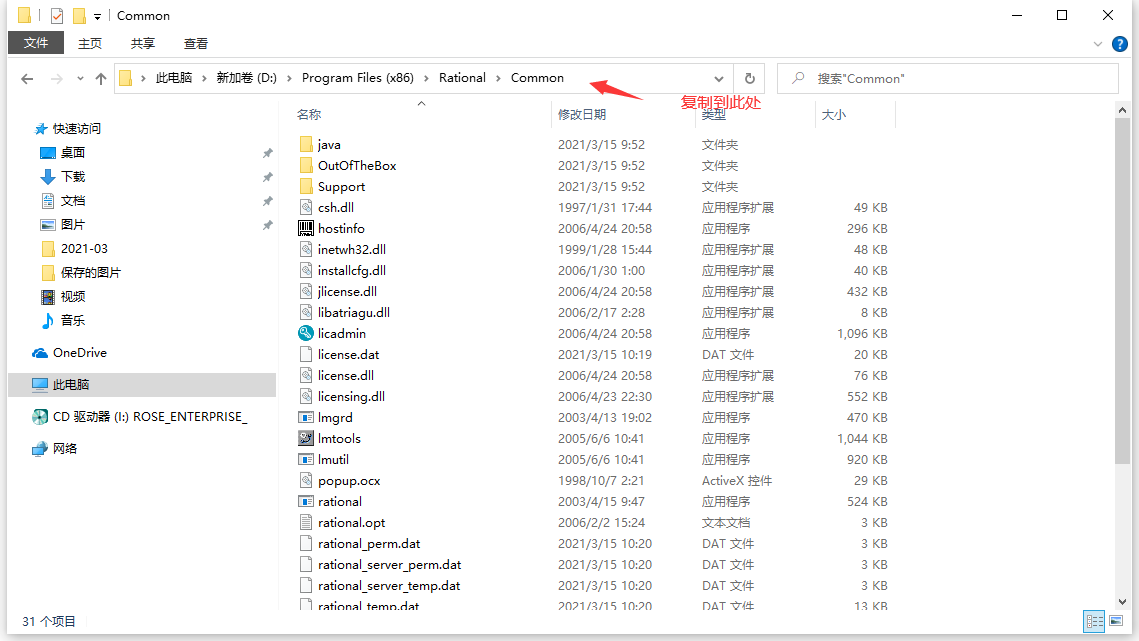This screenshot has width=1139, height=641.
Task: Select libatriagu.dll file name
Action: point(354,313)
